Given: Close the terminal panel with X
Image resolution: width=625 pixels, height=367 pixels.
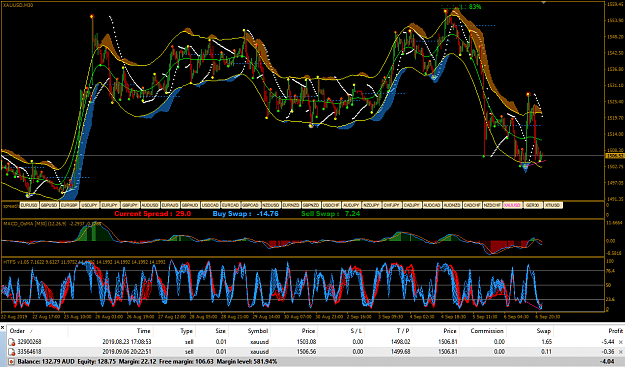Looking at the screenshot, I should [3, 328].
